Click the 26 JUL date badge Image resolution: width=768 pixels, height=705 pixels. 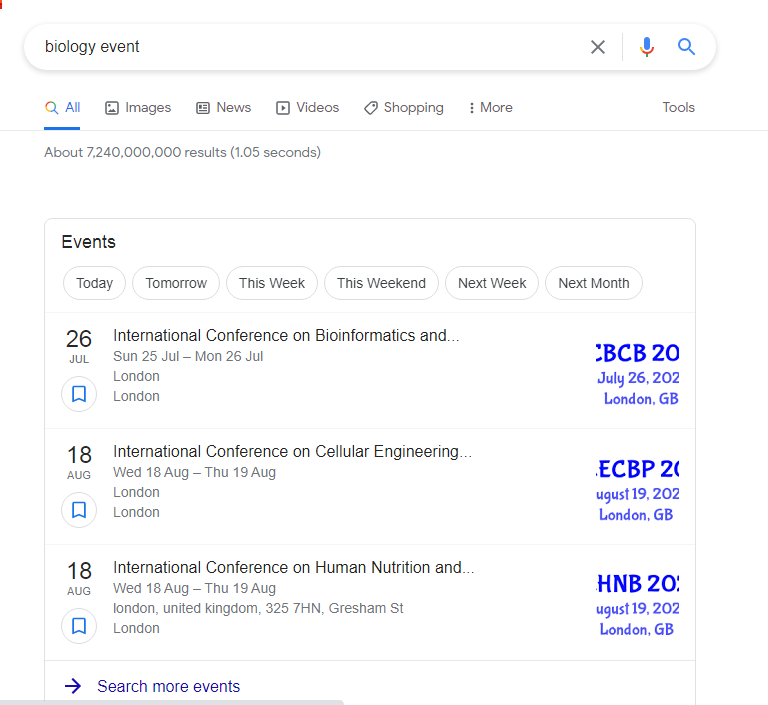79,346
